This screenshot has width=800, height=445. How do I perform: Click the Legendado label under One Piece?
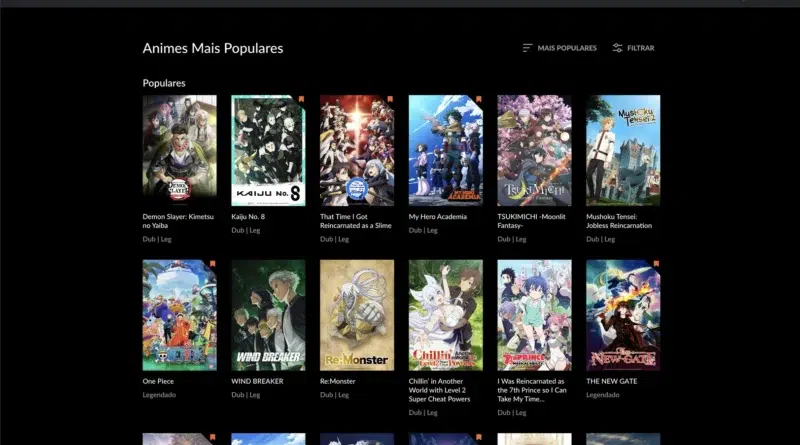pos(159,395)
